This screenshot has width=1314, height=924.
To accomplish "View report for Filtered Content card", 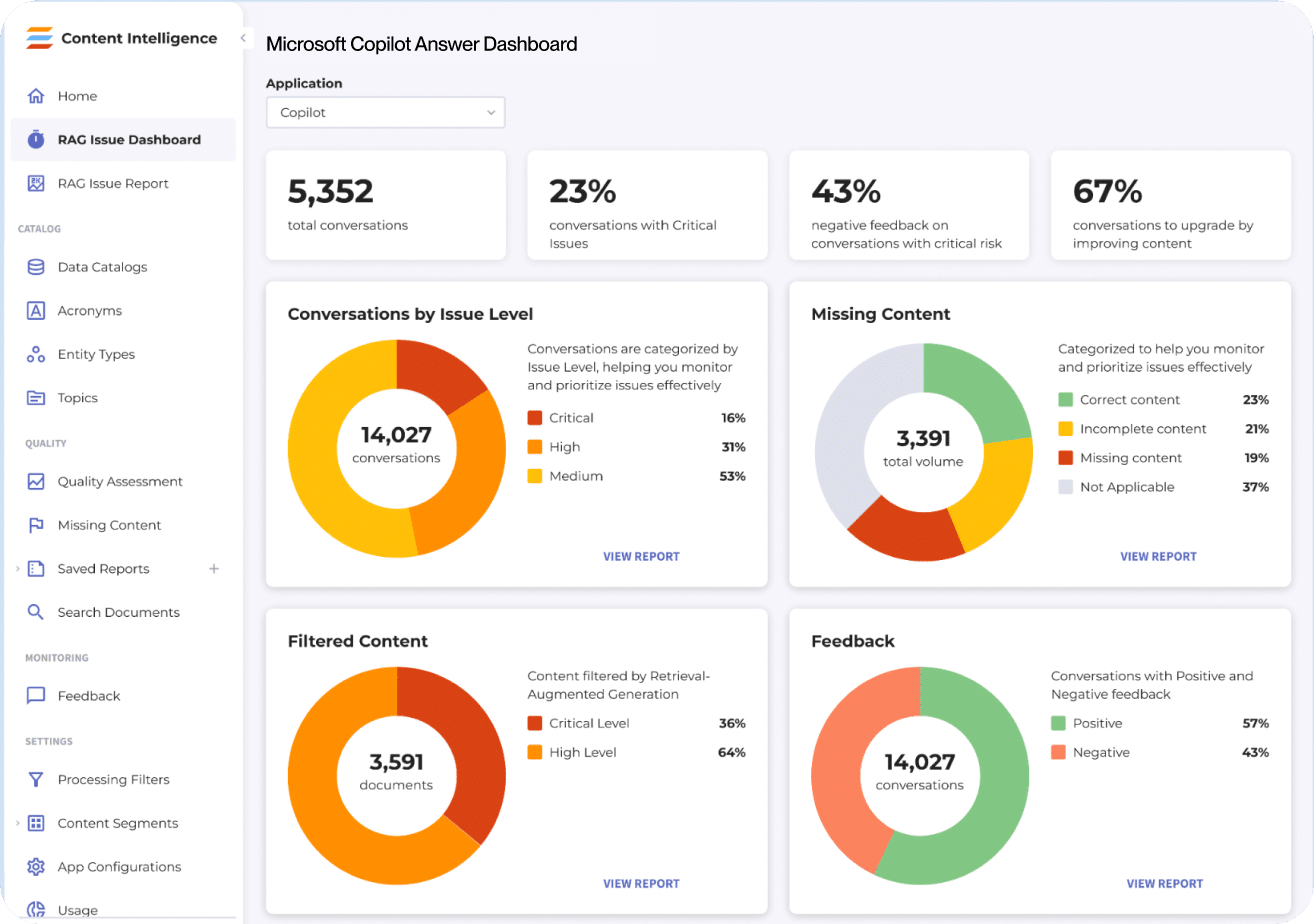I will click(x=641, y=884).
